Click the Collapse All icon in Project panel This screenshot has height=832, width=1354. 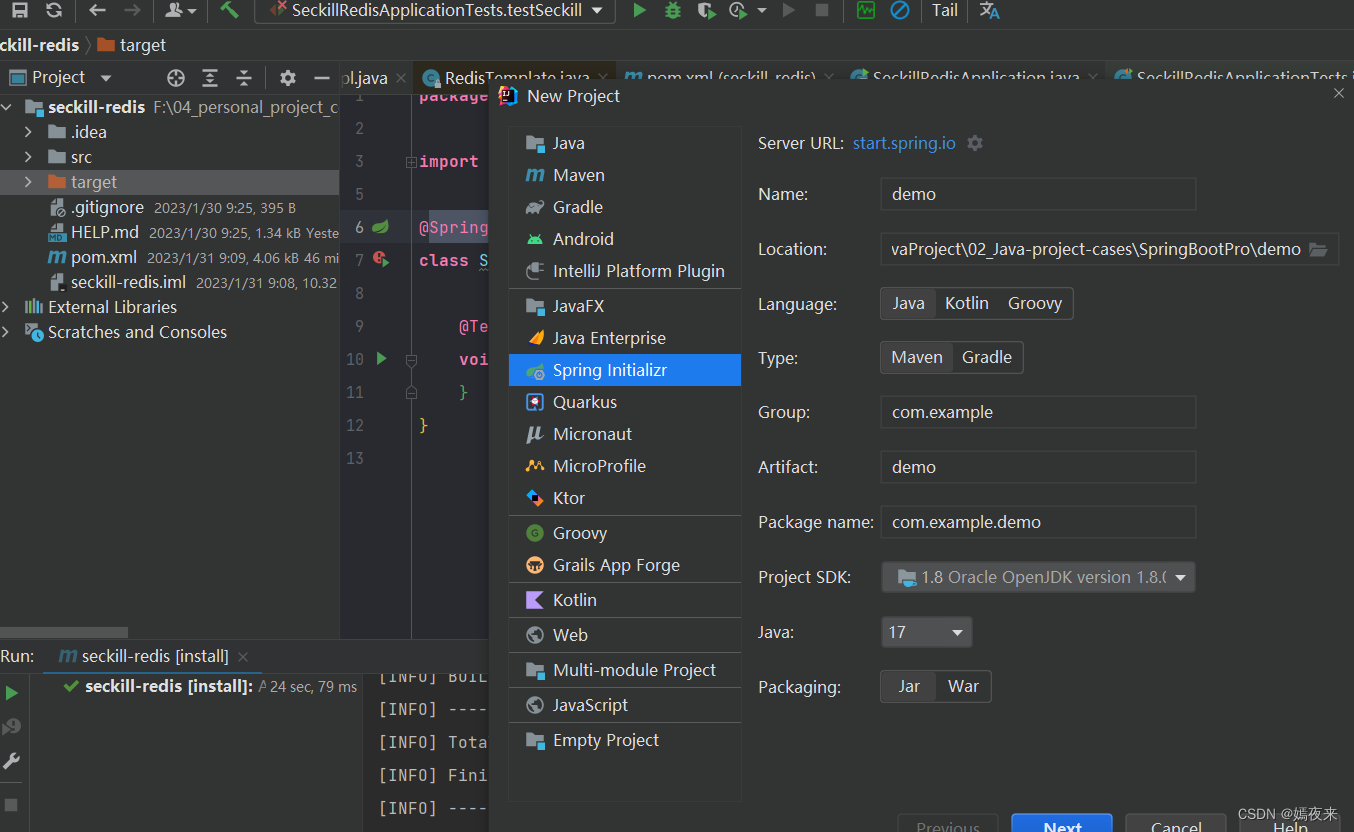[244, 77]
